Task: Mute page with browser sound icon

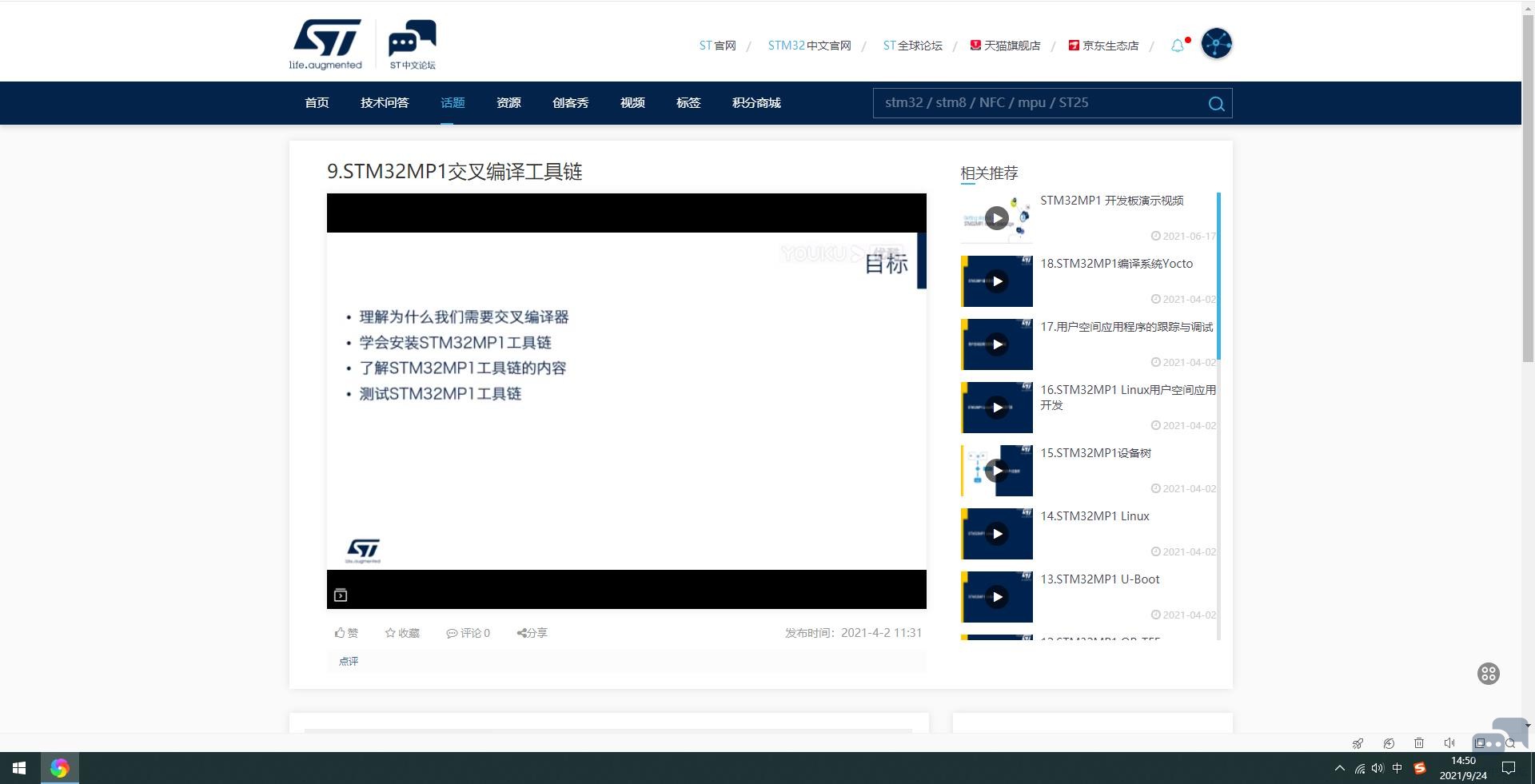Action: click(1449, 743)
